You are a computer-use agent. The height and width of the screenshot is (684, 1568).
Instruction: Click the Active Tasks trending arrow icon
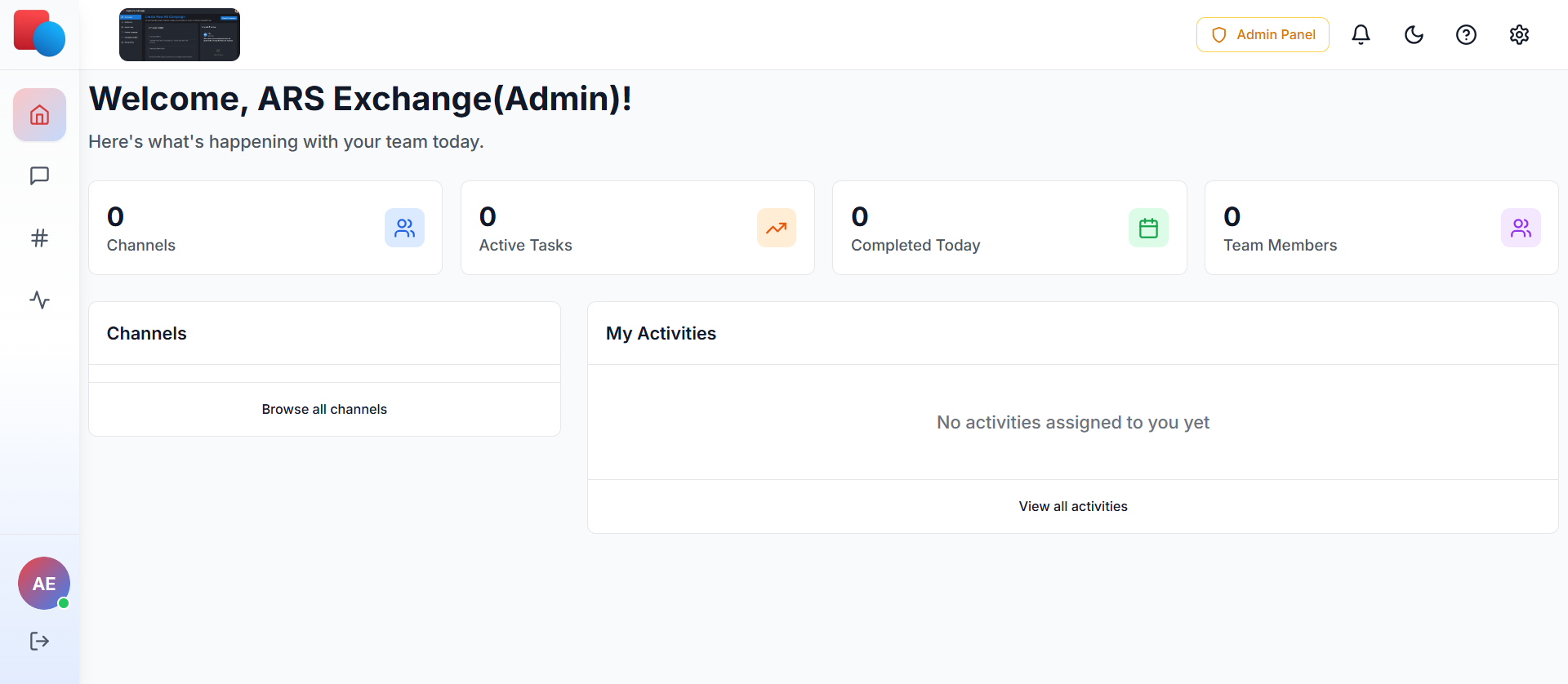pyautogui.click(x=776, y=228)
